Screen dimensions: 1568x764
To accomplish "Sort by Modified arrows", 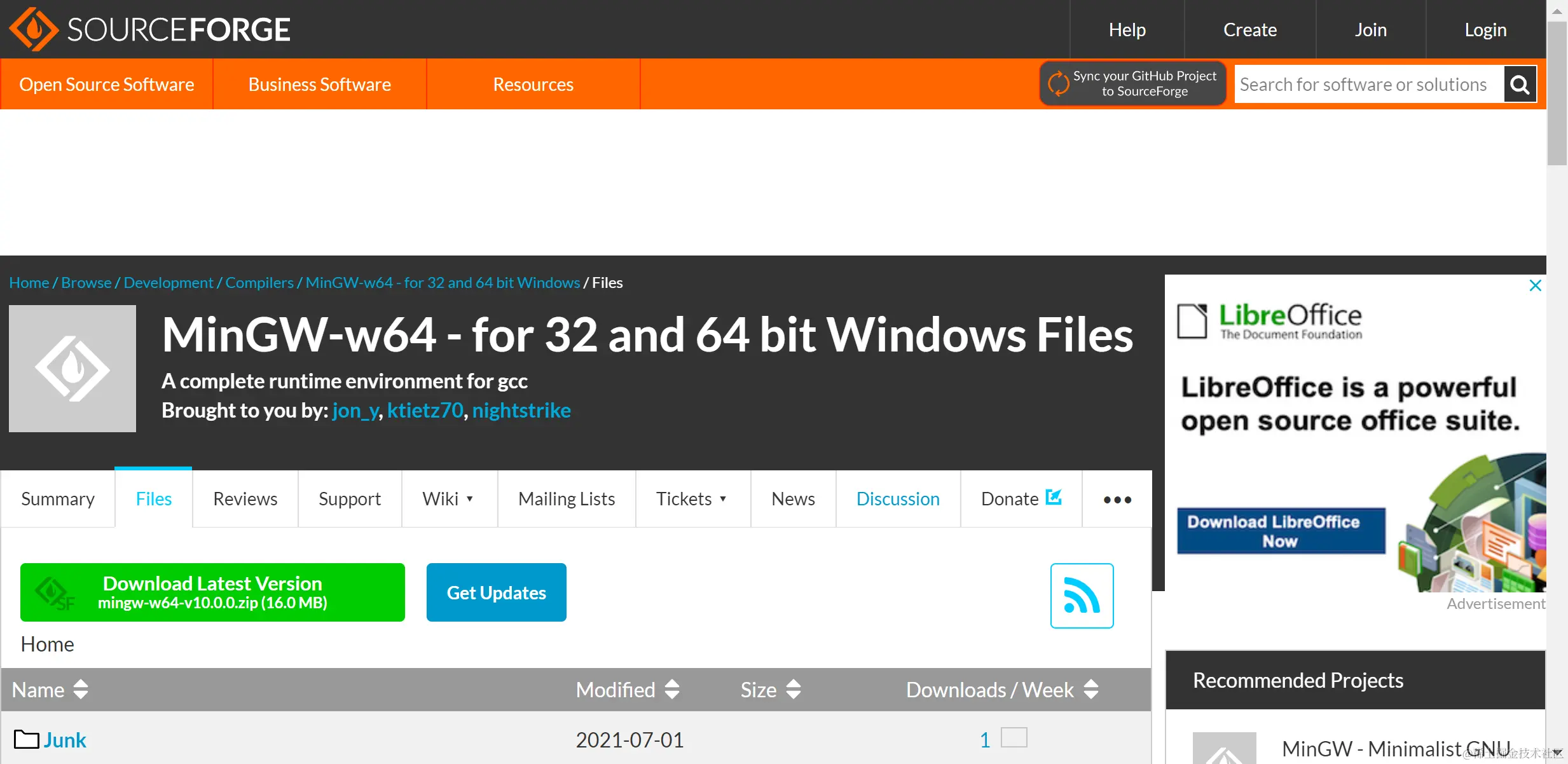I will coord(672,690).
